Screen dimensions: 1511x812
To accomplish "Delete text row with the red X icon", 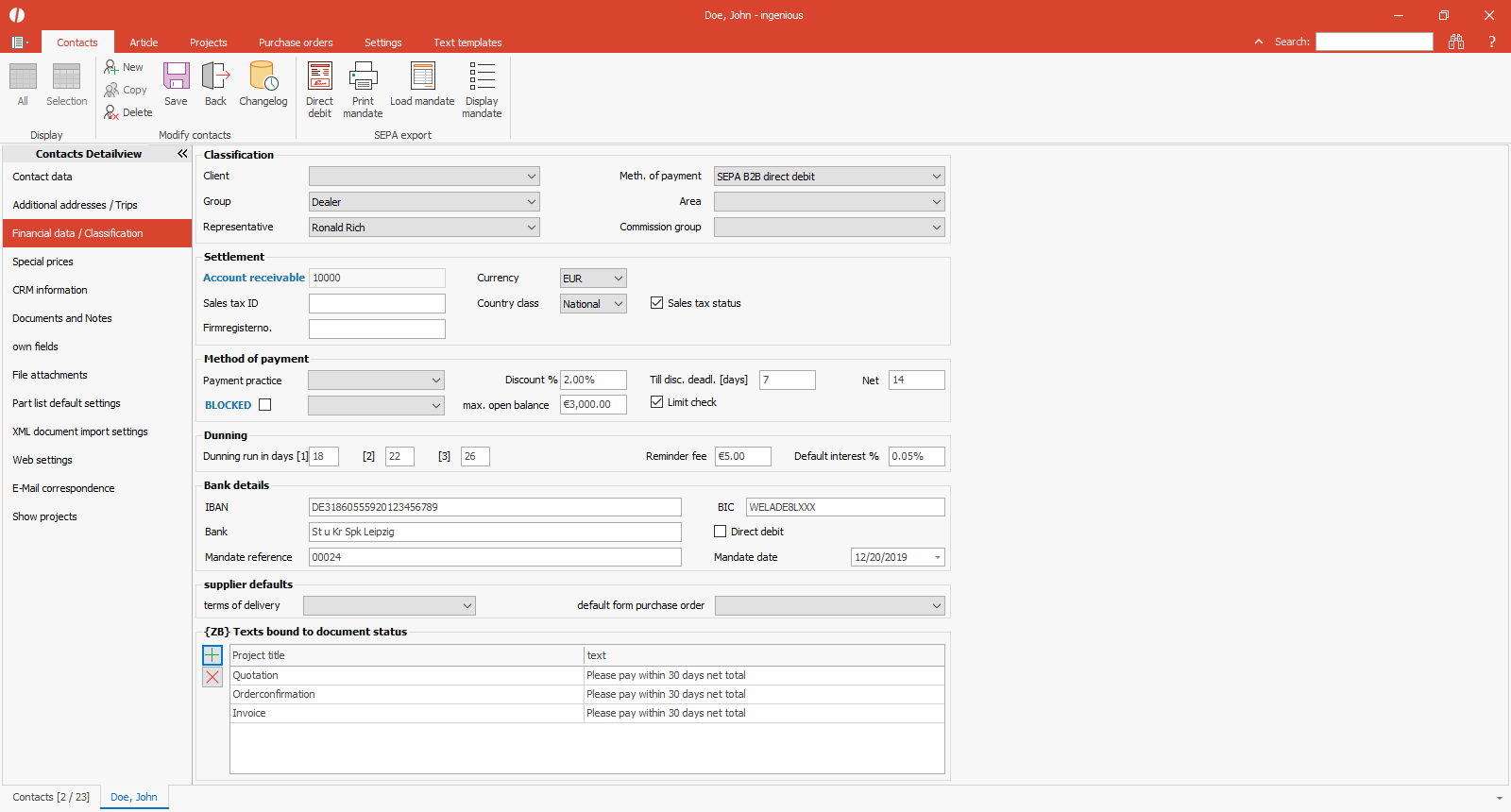I will [x=212, y=677].
